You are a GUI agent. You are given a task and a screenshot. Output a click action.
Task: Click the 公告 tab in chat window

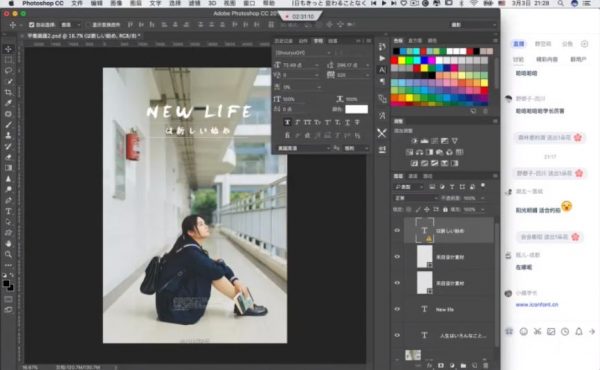[x=567, y=44]
